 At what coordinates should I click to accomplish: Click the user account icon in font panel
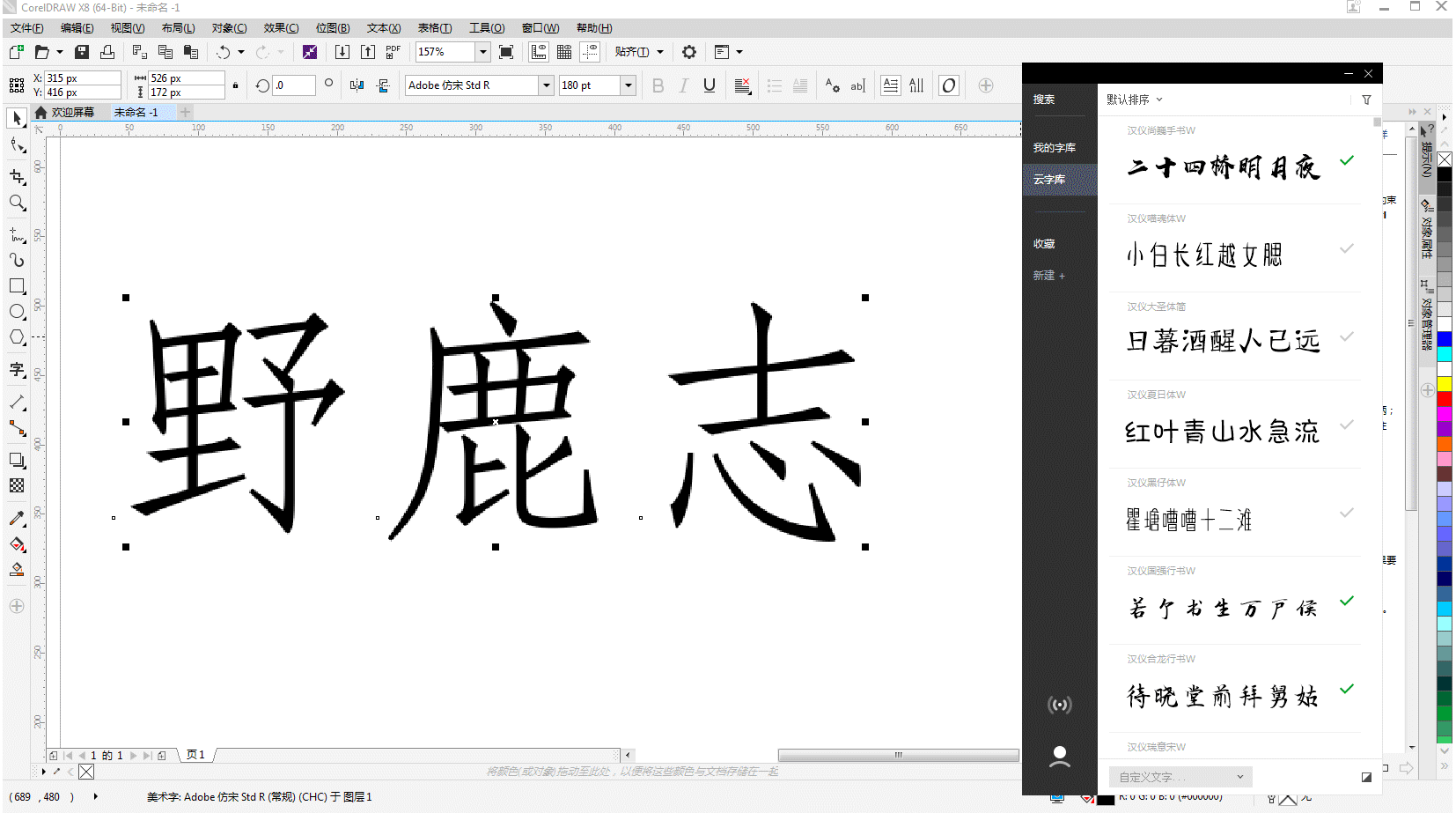[x=1060, y=757]
